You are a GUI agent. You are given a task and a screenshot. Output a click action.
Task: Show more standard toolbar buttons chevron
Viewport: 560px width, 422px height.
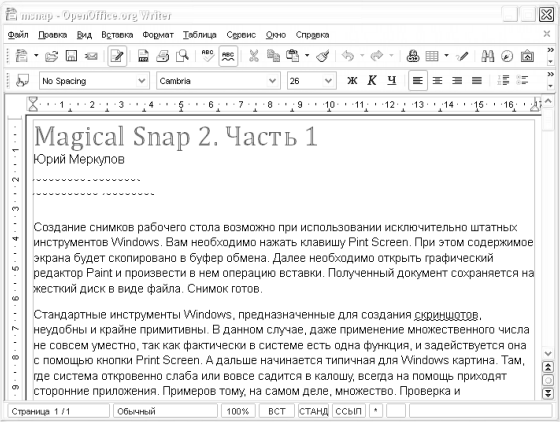pos(550,50)
